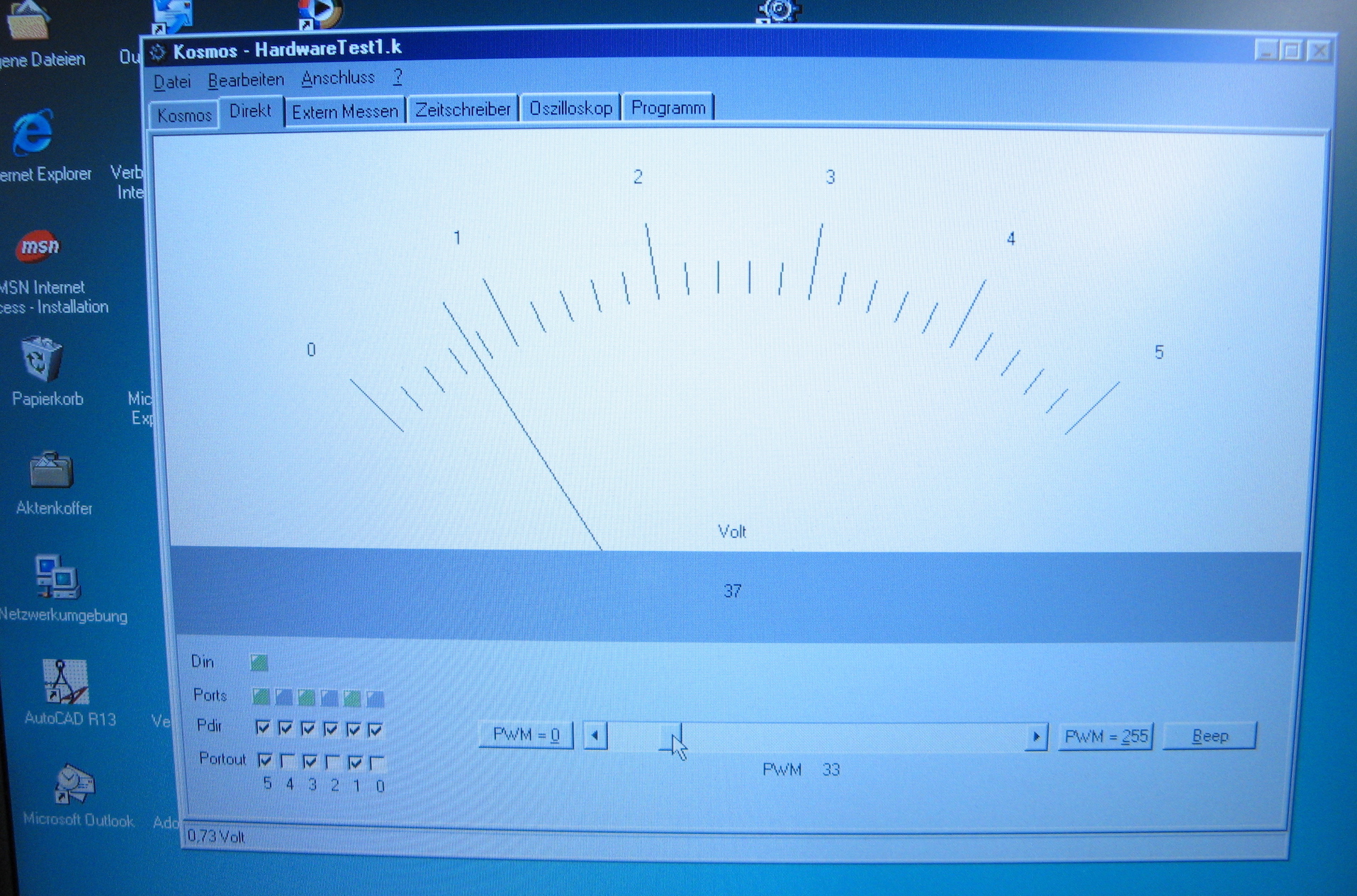Open Internet Explorer desktop icon

point(33,132)
